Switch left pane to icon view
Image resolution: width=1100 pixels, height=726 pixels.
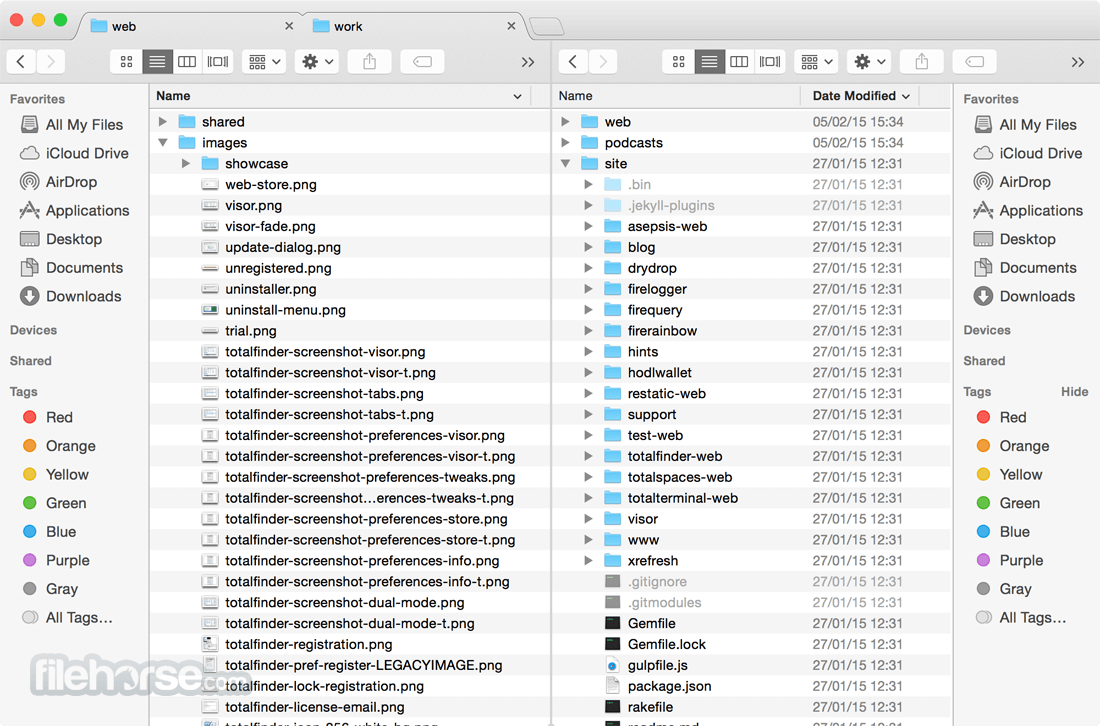pos(126,62)
